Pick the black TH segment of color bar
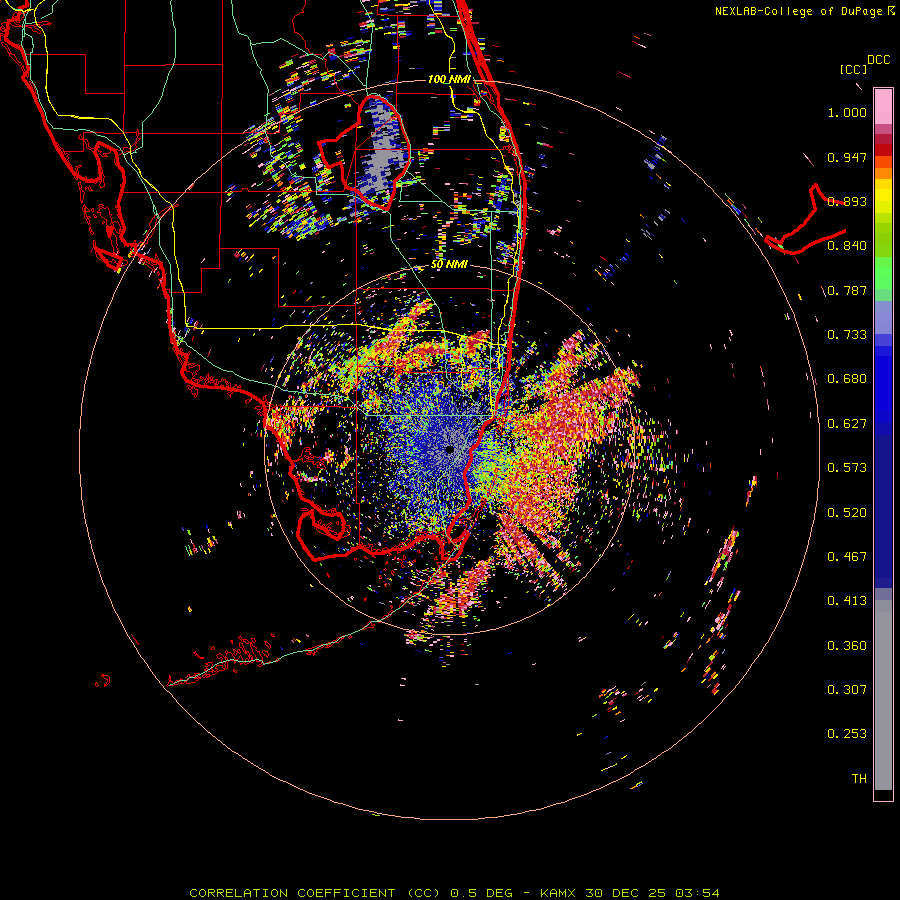 [x=883, y=794]
